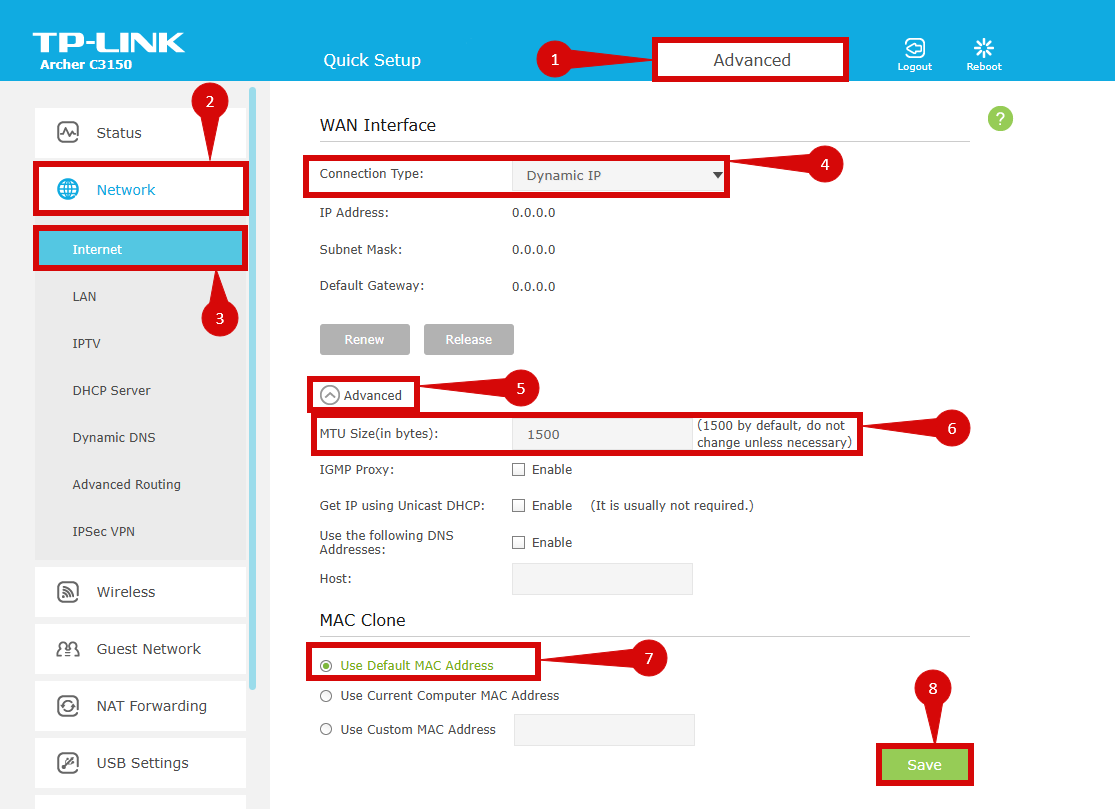Enable the IGMP Proxy checkbox
1115x809 pixels.
click(518, 470)
